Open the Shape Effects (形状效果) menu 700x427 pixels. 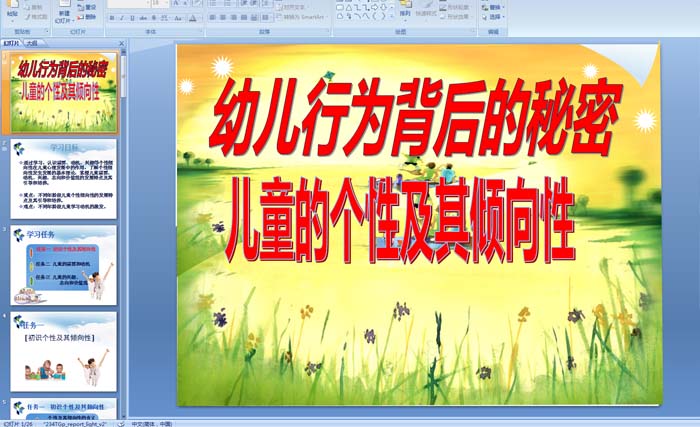454,17
